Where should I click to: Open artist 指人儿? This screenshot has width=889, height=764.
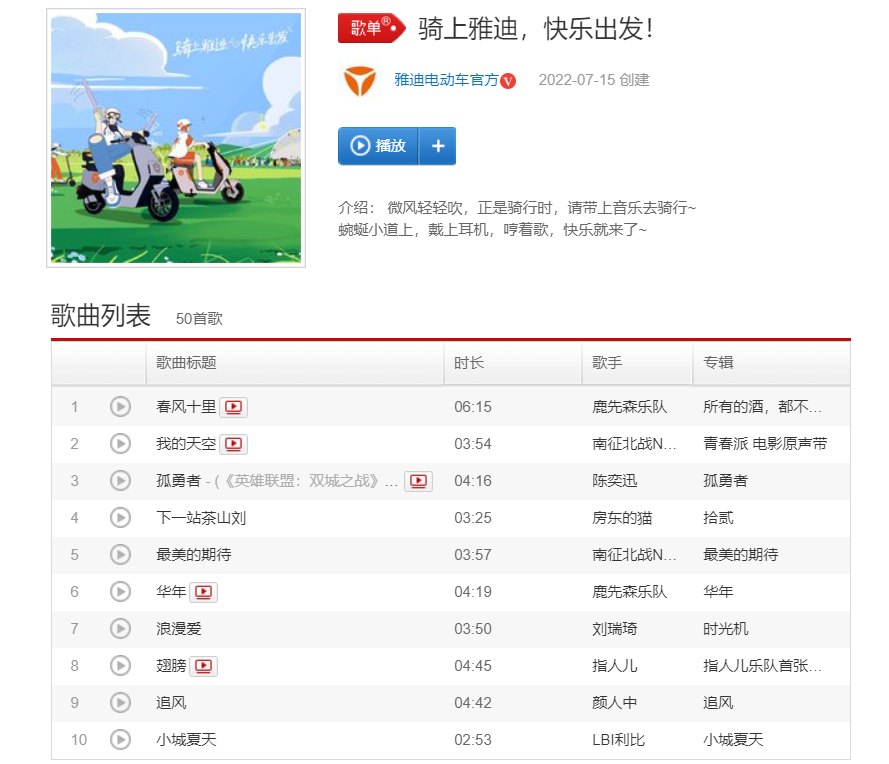615,665
